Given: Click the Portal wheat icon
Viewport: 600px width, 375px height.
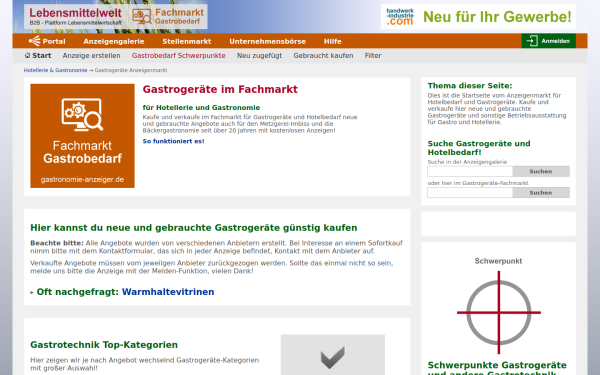Looking at the screenshot, I should [34, 41].
